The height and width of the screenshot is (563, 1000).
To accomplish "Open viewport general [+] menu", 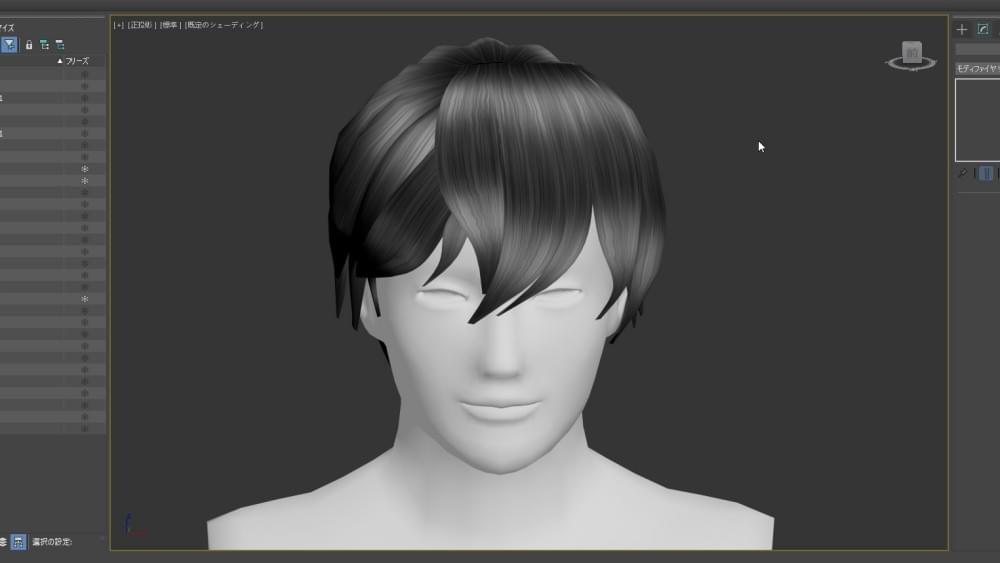I will pos(119,25).
